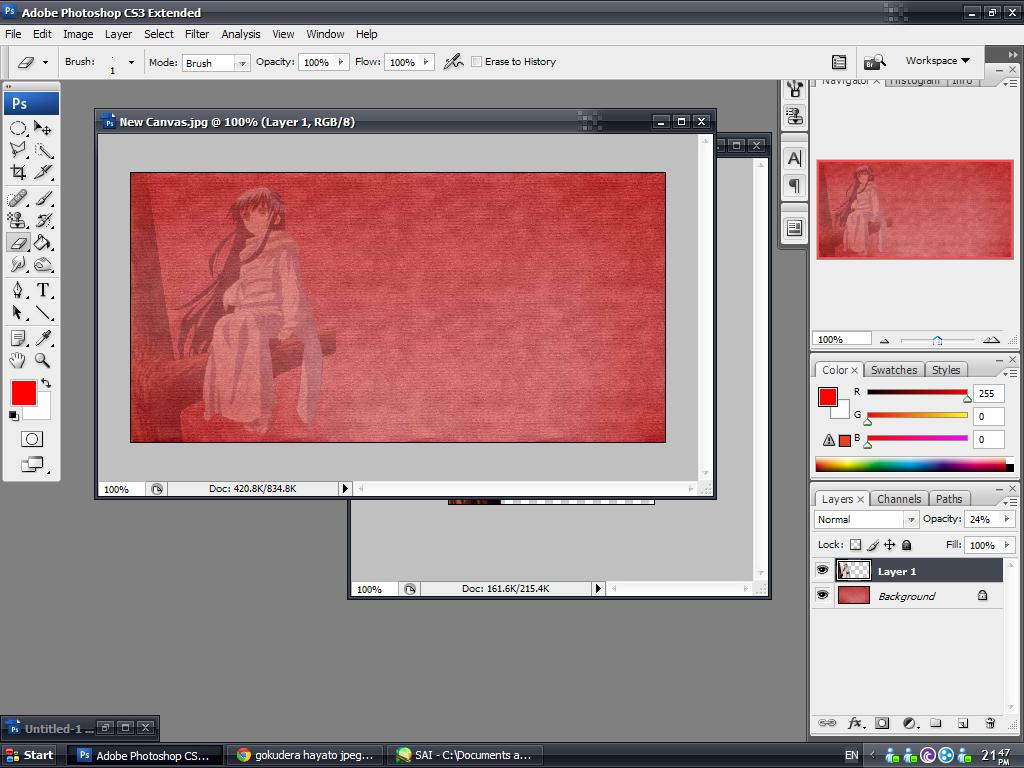Open the eraser Opacity slider arrow
Screen dimensions: 1024x768
(340, 62)
